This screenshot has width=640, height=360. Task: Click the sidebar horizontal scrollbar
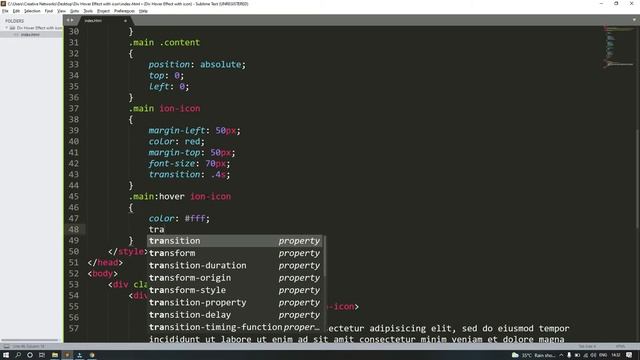pos(29,340)
